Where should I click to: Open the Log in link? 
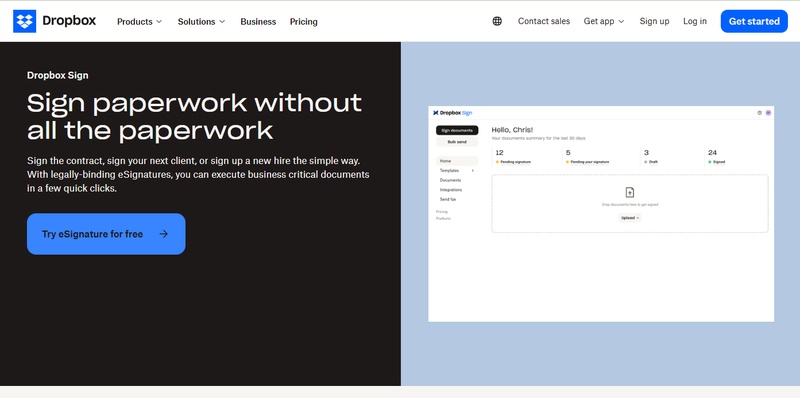click(x=695, y=21)
